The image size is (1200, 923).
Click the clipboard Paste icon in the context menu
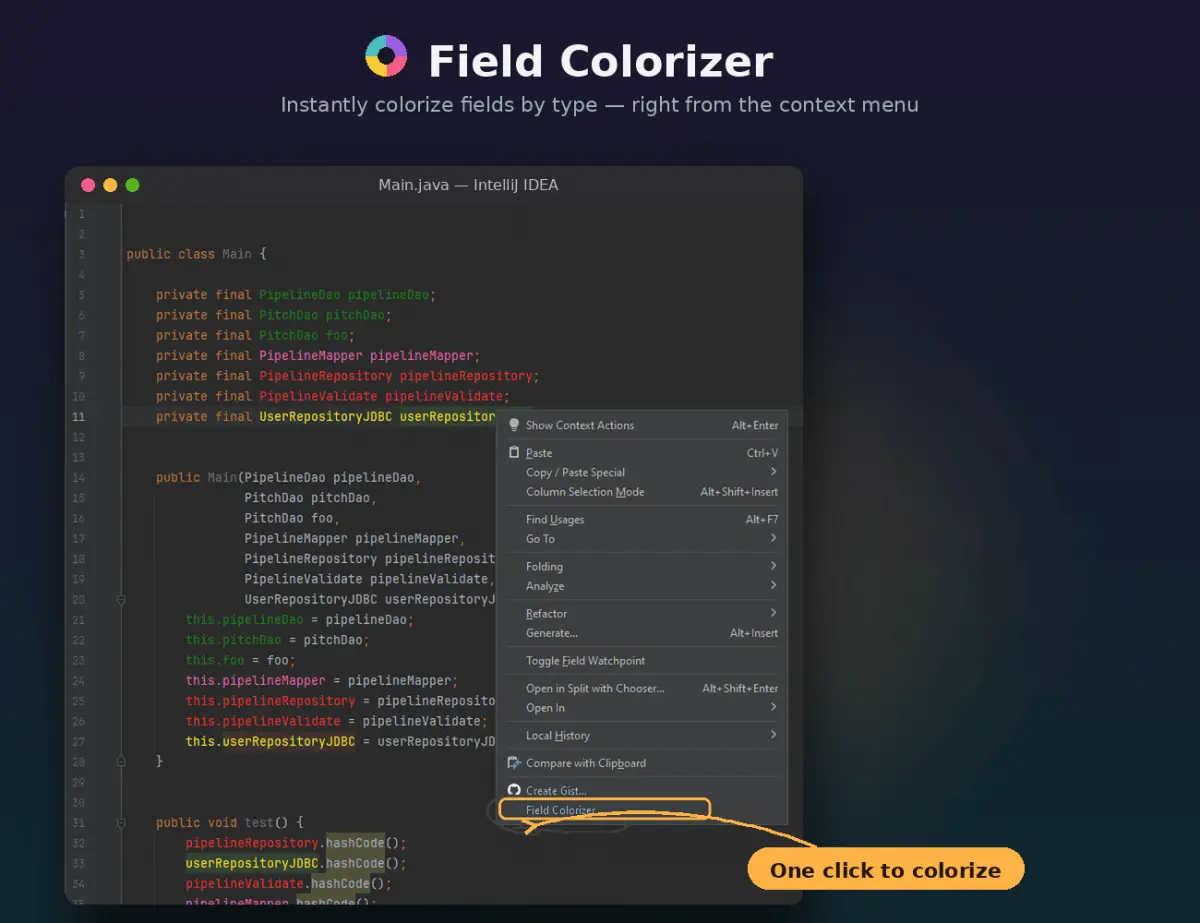(514, 453)
